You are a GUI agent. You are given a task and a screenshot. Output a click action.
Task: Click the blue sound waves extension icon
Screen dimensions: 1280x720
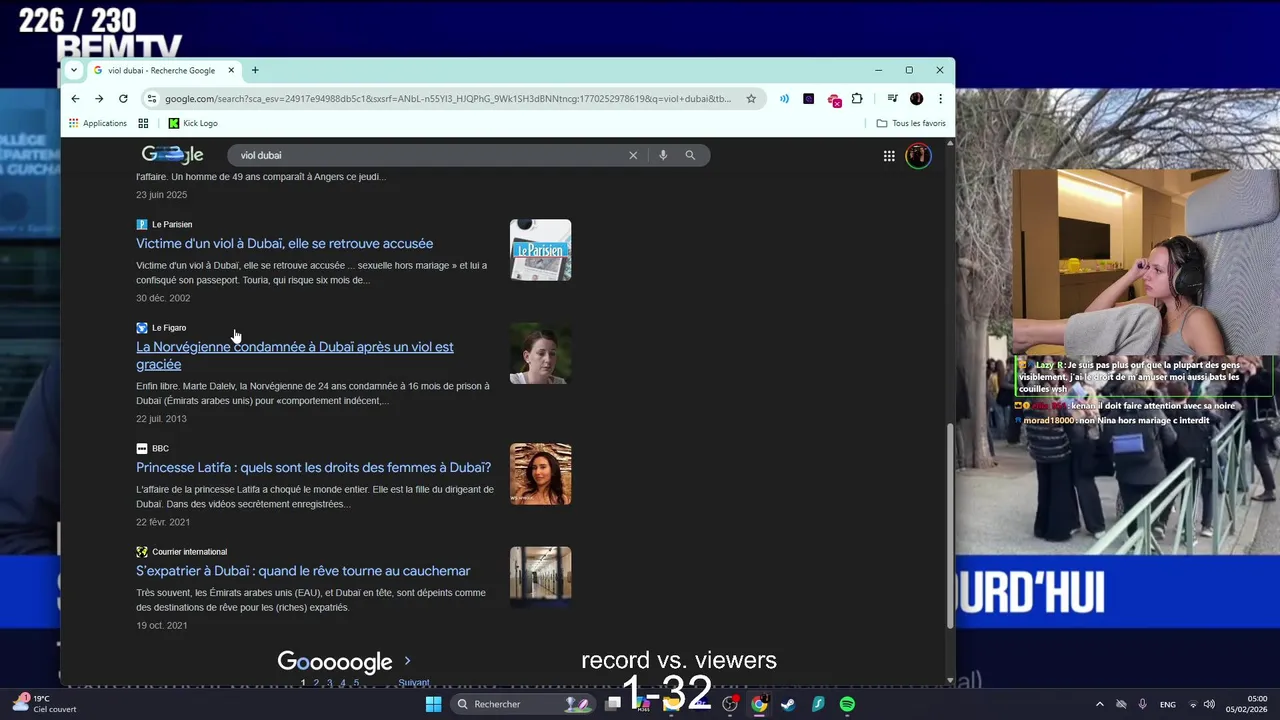click(x=785, y=99)
